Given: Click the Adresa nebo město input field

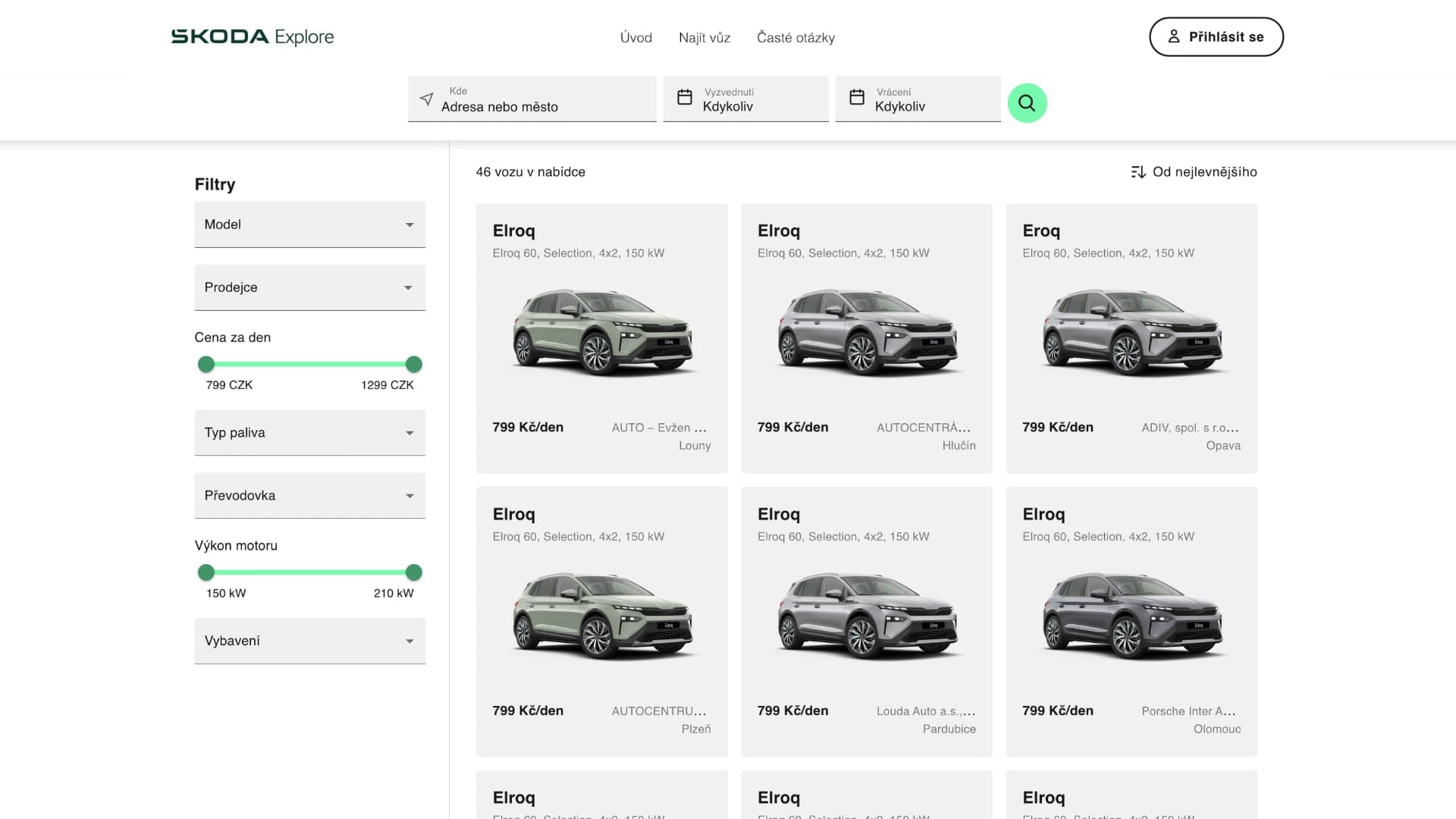Looking at the screenshot, I should pos(531,106).
